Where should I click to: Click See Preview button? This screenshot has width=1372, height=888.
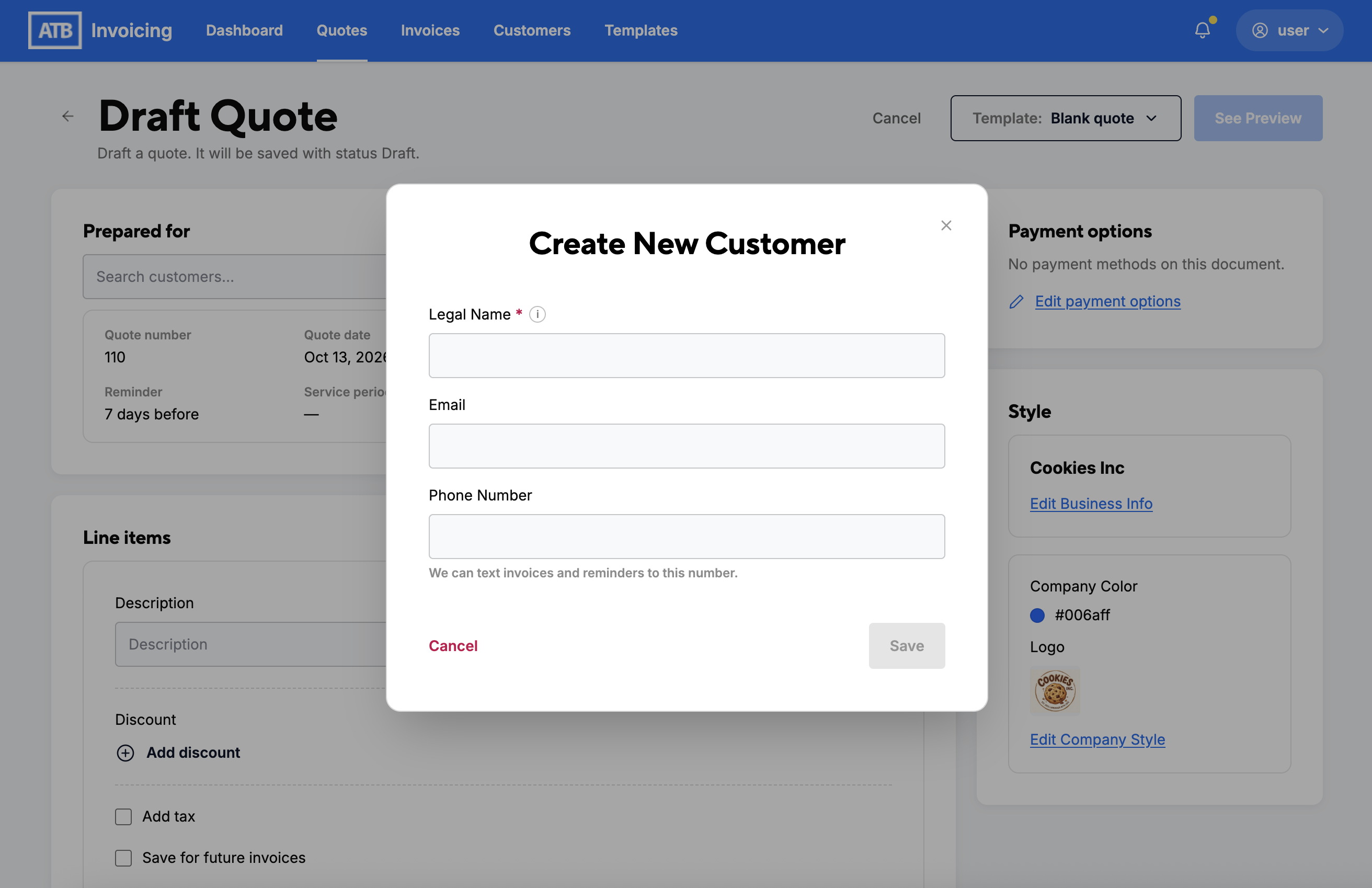tap(1258, 118)
